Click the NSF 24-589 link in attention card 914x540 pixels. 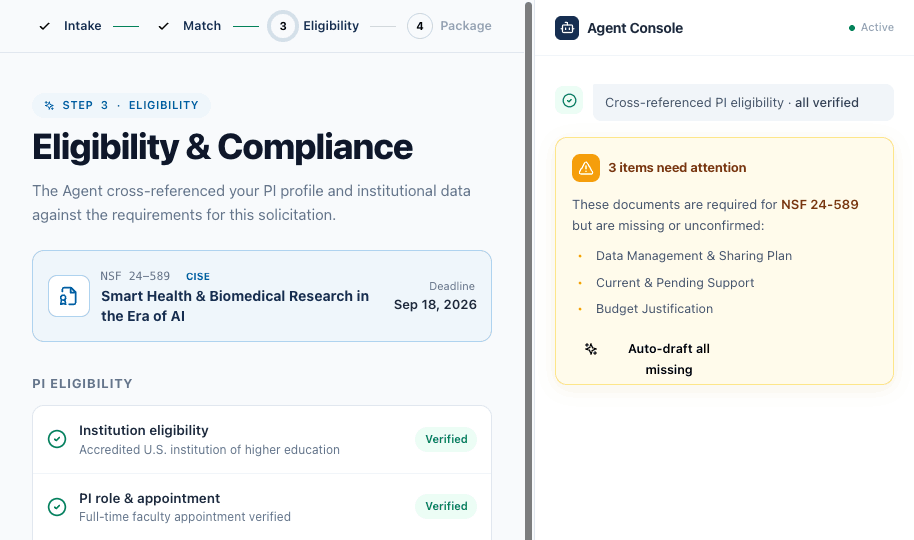(820, 205)
